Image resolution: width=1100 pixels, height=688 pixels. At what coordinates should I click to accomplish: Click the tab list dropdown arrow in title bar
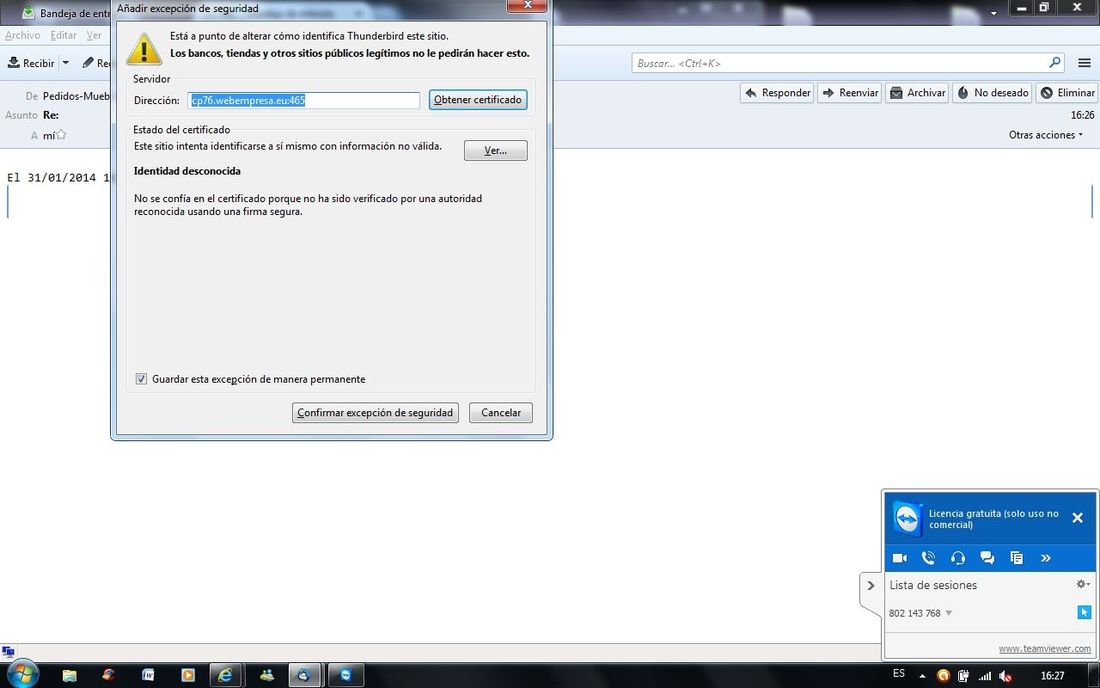tap(993, 13)
